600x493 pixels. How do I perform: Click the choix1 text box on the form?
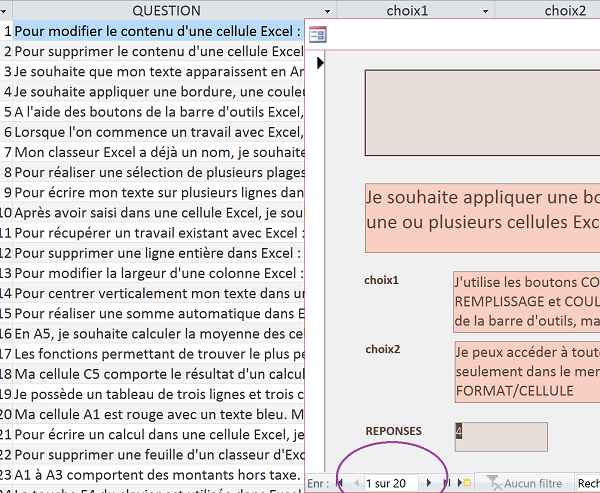click(527, 302)
